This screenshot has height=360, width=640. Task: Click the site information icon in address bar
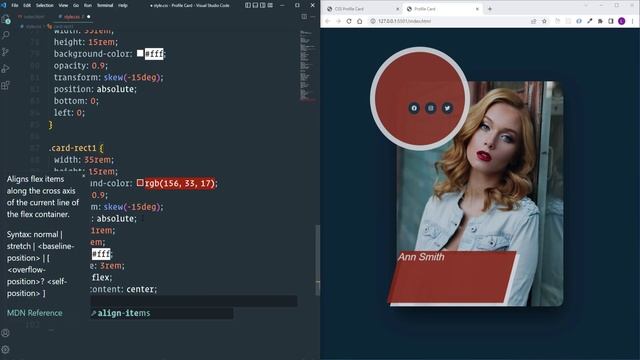pos(373,21)
